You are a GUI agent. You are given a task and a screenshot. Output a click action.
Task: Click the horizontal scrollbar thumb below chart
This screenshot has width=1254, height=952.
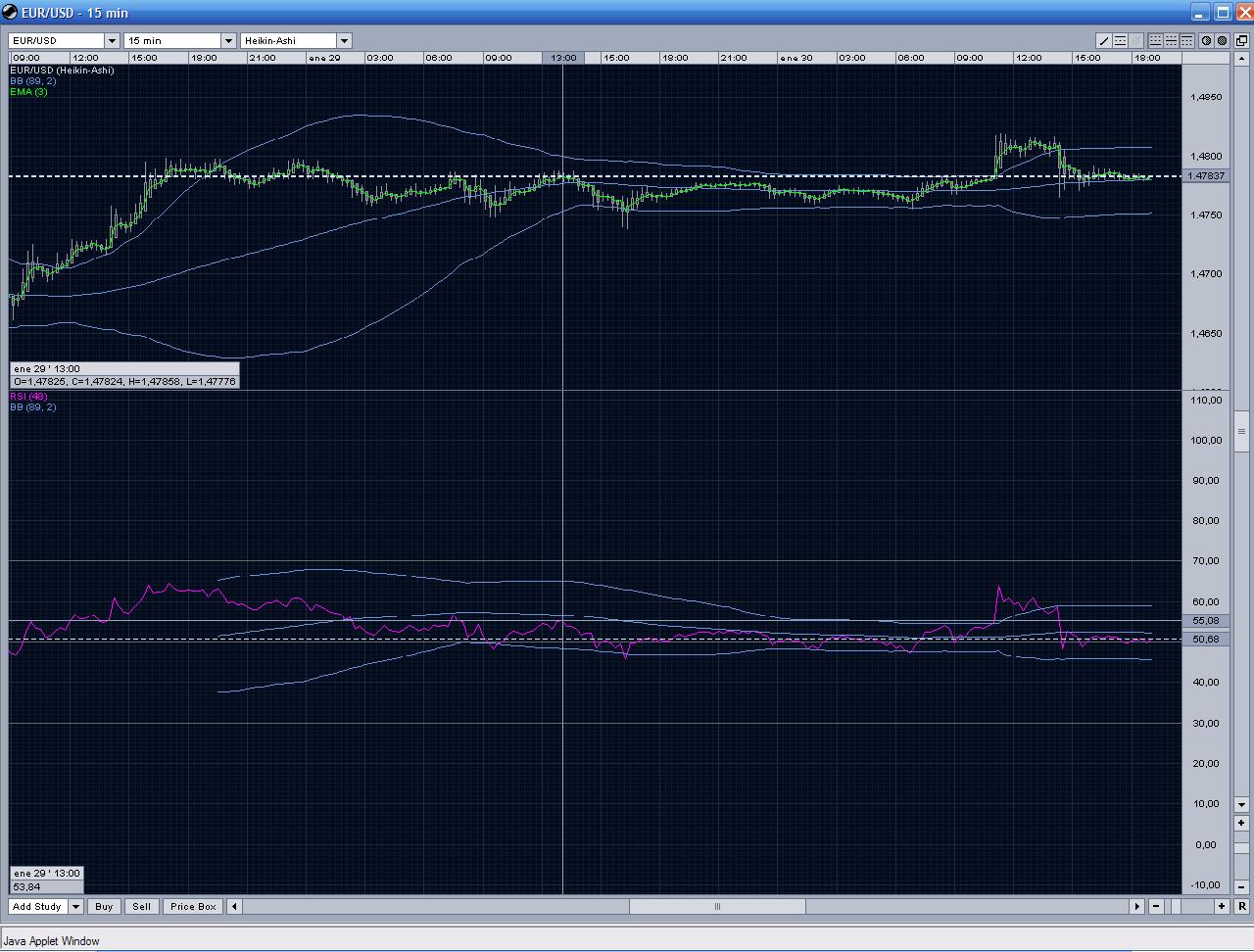click(x=717, y=907)
